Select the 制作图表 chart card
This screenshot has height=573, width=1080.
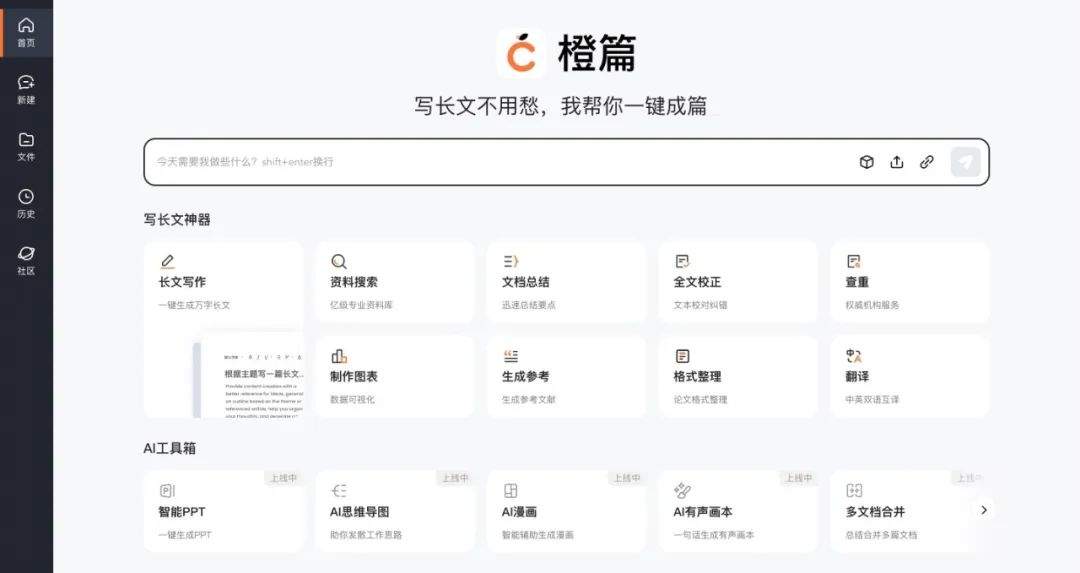395,377
